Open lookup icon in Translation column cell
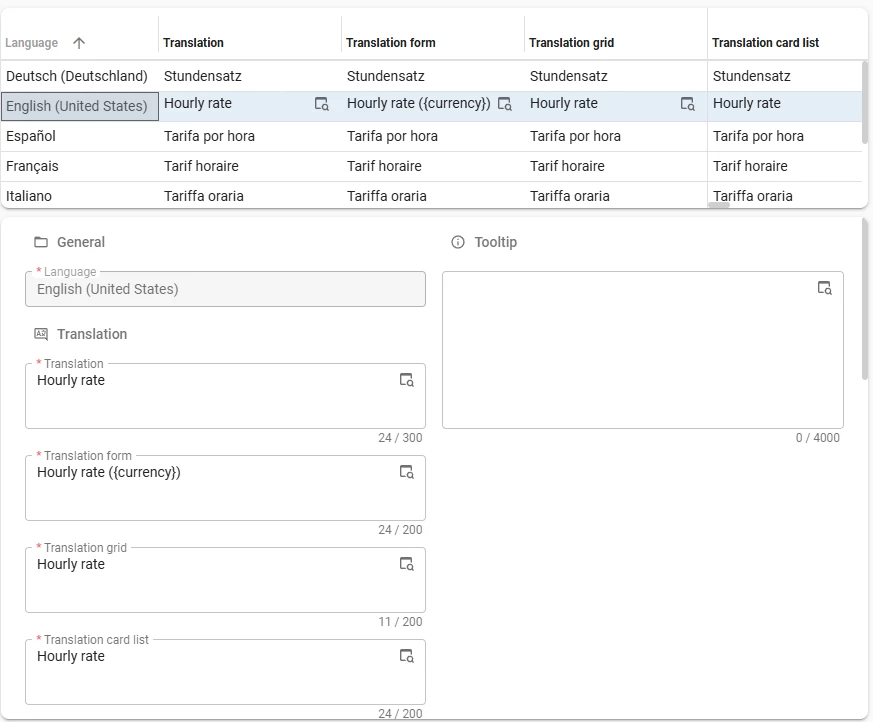Viewport: 873px width, 722px height. pyautogui.click(x=321, y=104)
